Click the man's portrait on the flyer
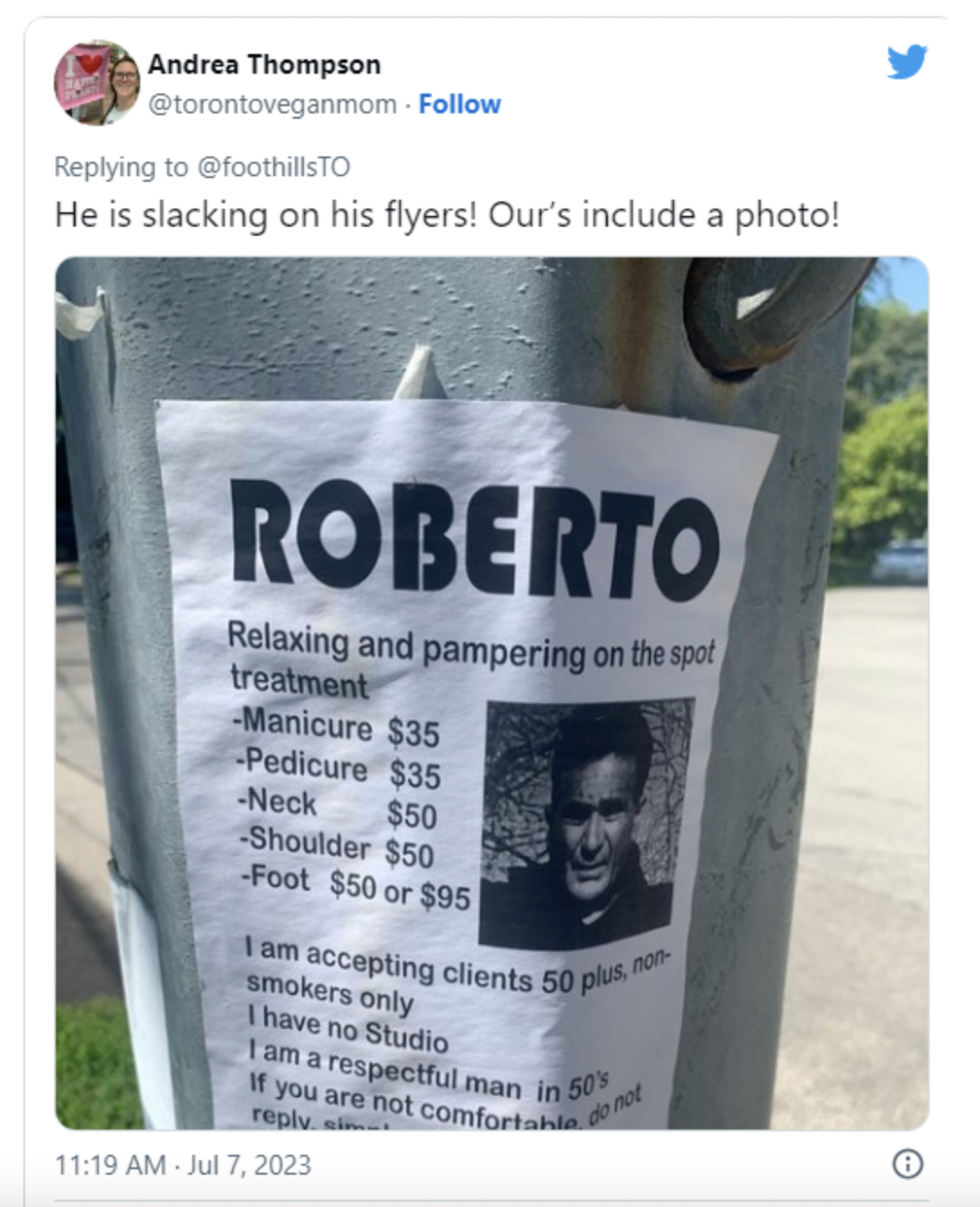Image resolution: width=980 pixels, height=1207 pixels. point(587,822)
